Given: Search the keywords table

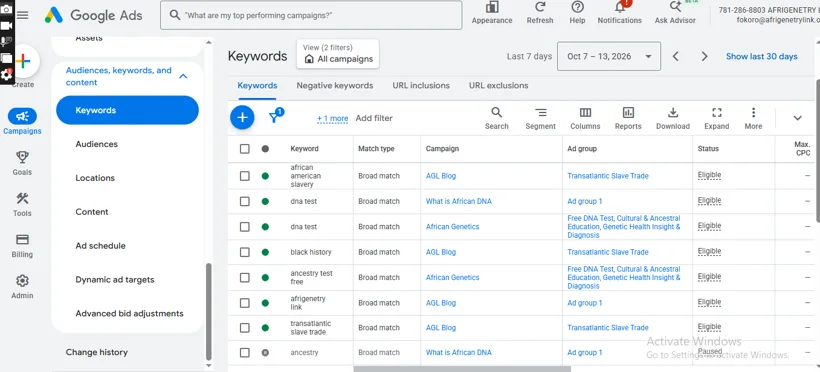Looking at the screenshot, I should [x=496, y=118].
